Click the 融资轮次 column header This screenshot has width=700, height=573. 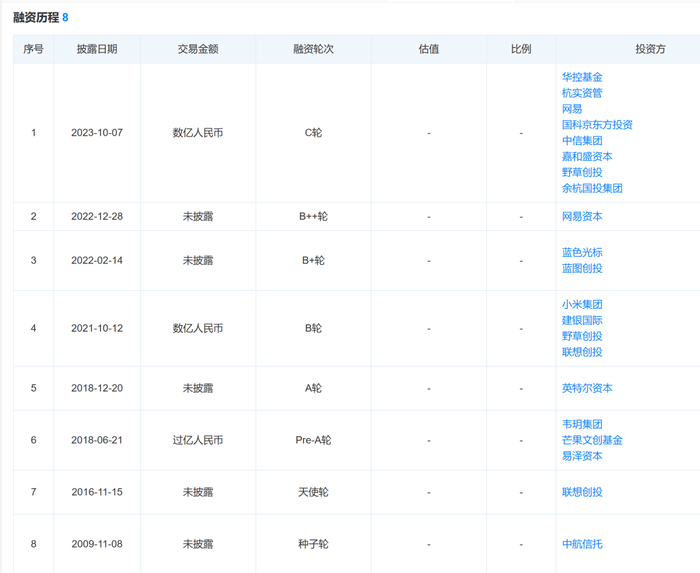(x=313, y=49)
